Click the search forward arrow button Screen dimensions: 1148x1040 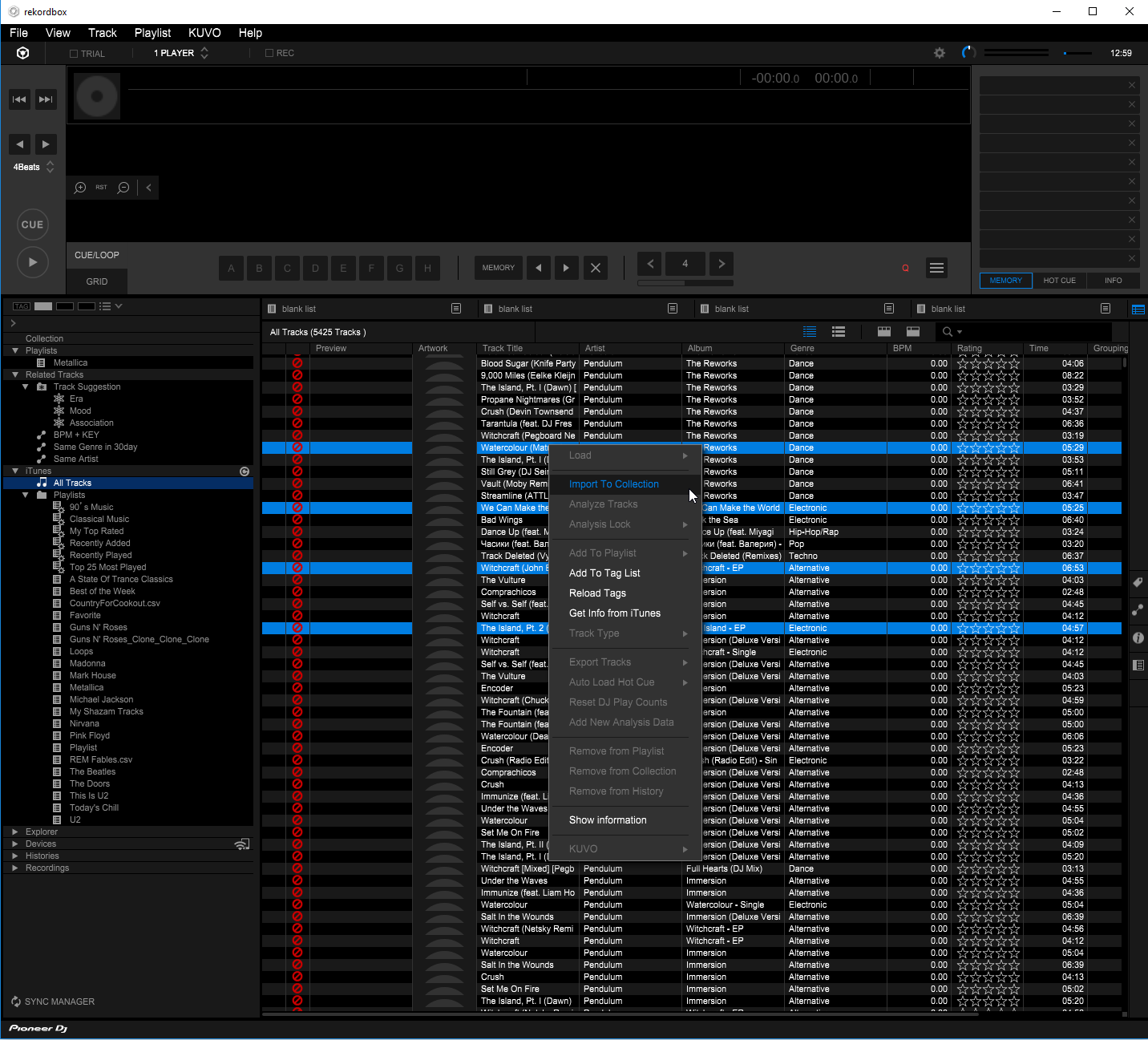click(x=46, y=144)
